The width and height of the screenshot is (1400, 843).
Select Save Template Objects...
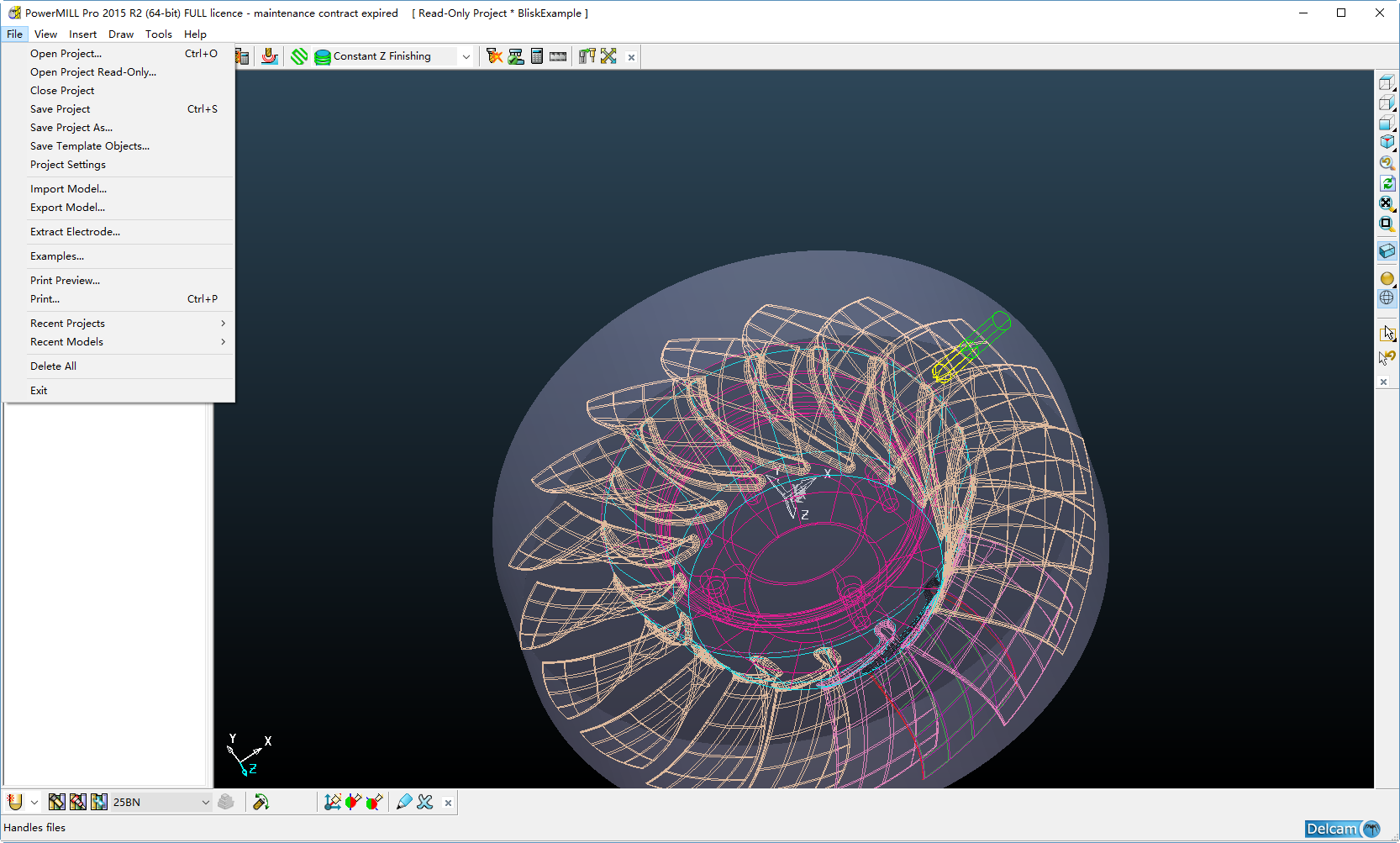118,146
